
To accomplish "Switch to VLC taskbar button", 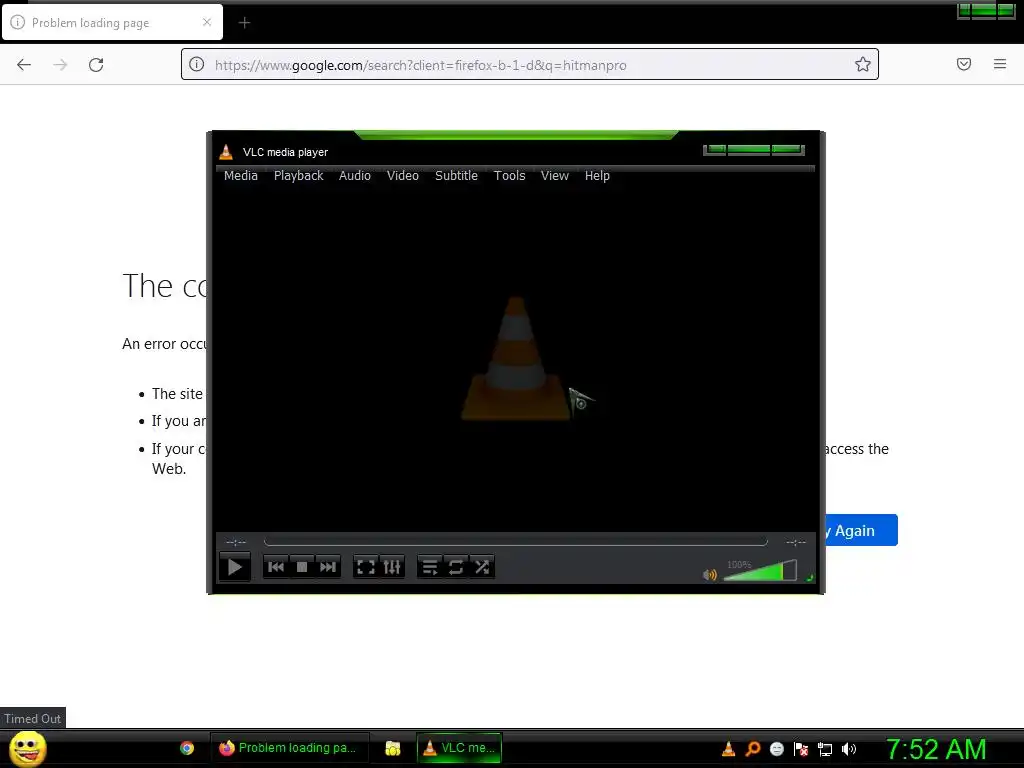I will (460, 748).
